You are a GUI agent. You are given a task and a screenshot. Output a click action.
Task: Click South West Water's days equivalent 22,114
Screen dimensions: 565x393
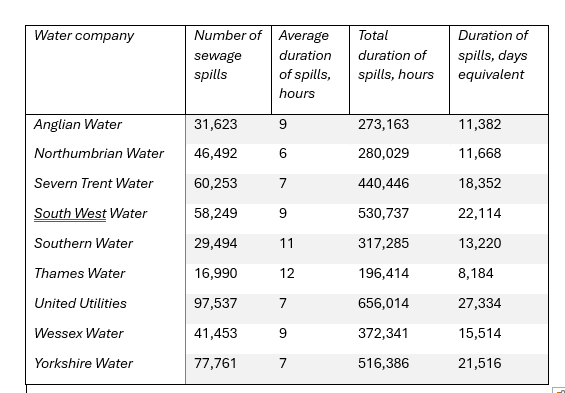tap(480, 213)
